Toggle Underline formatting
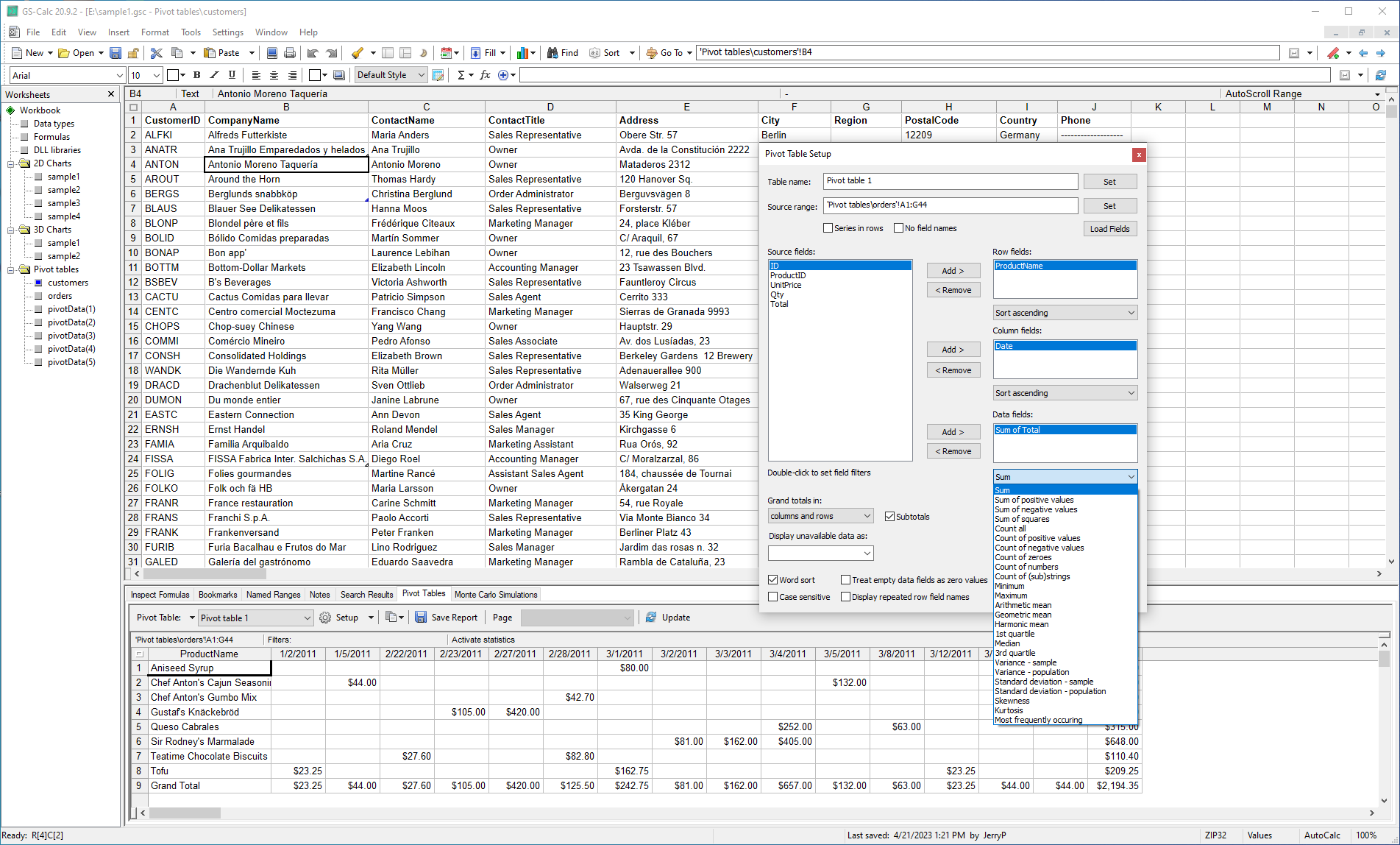 (x=232, y=75)
